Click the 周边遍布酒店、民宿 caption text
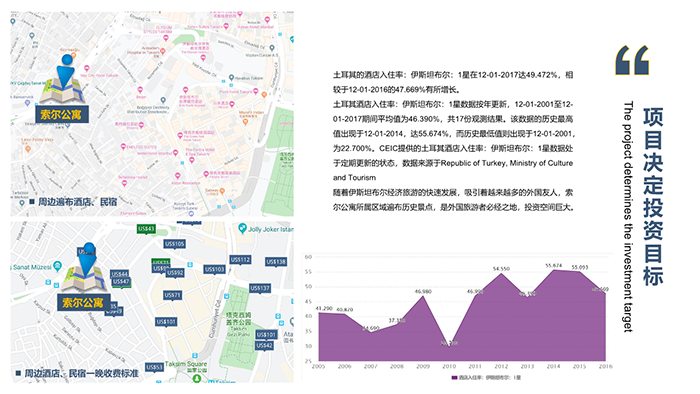 point(77,202)
